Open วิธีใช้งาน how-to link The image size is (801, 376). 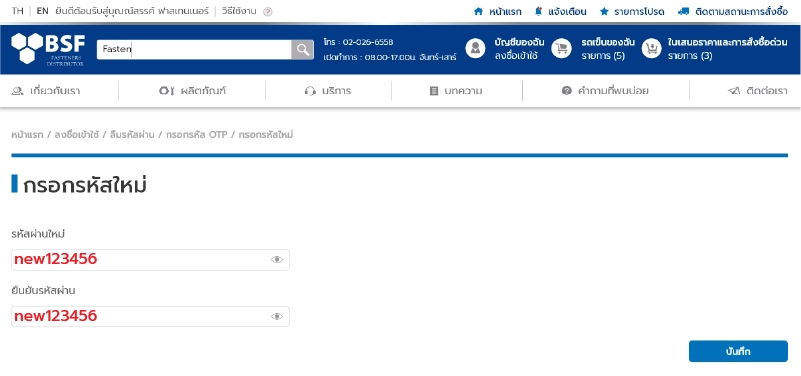pyautogui.click(x=239, y=11)
